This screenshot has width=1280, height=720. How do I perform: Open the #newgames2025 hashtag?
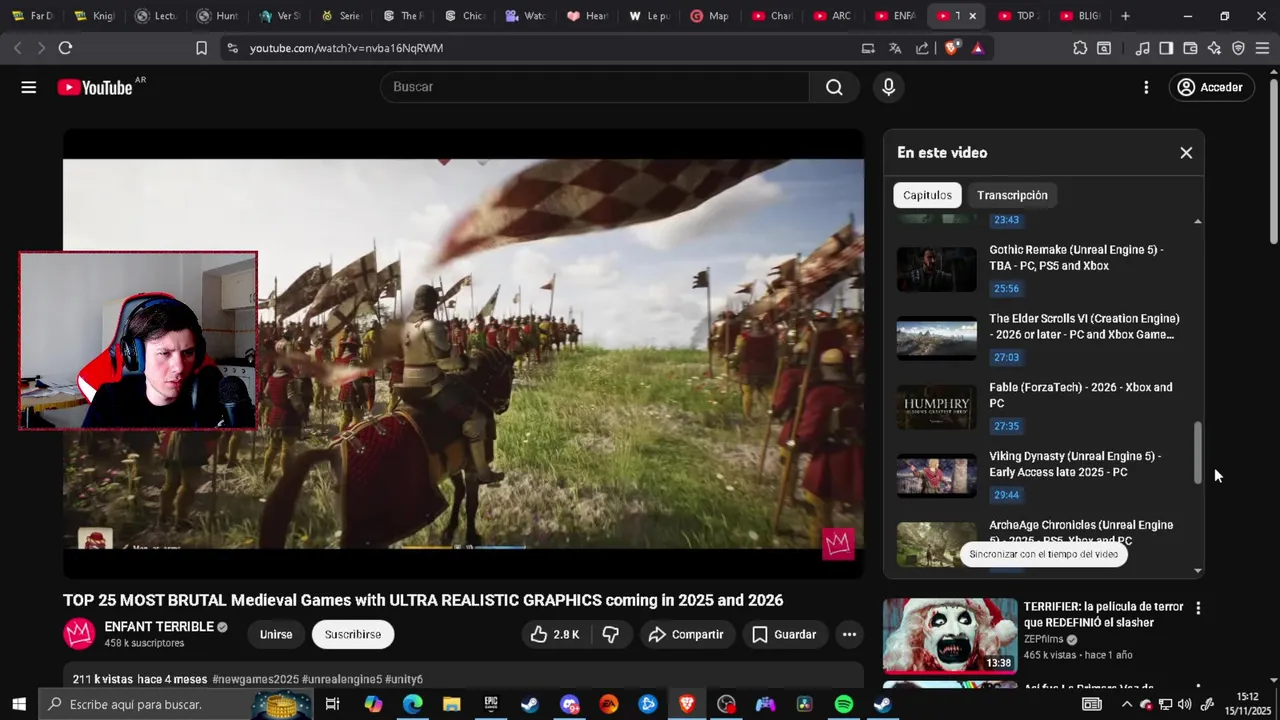[x=255, y=680]
